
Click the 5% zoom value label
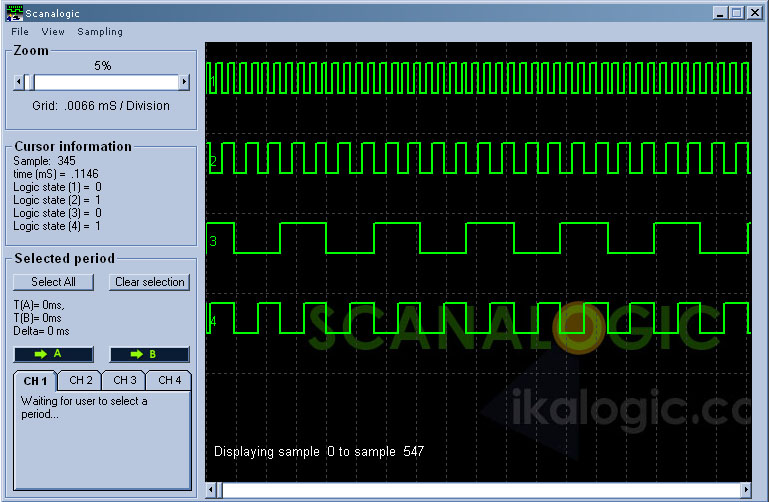coord(103,66)
